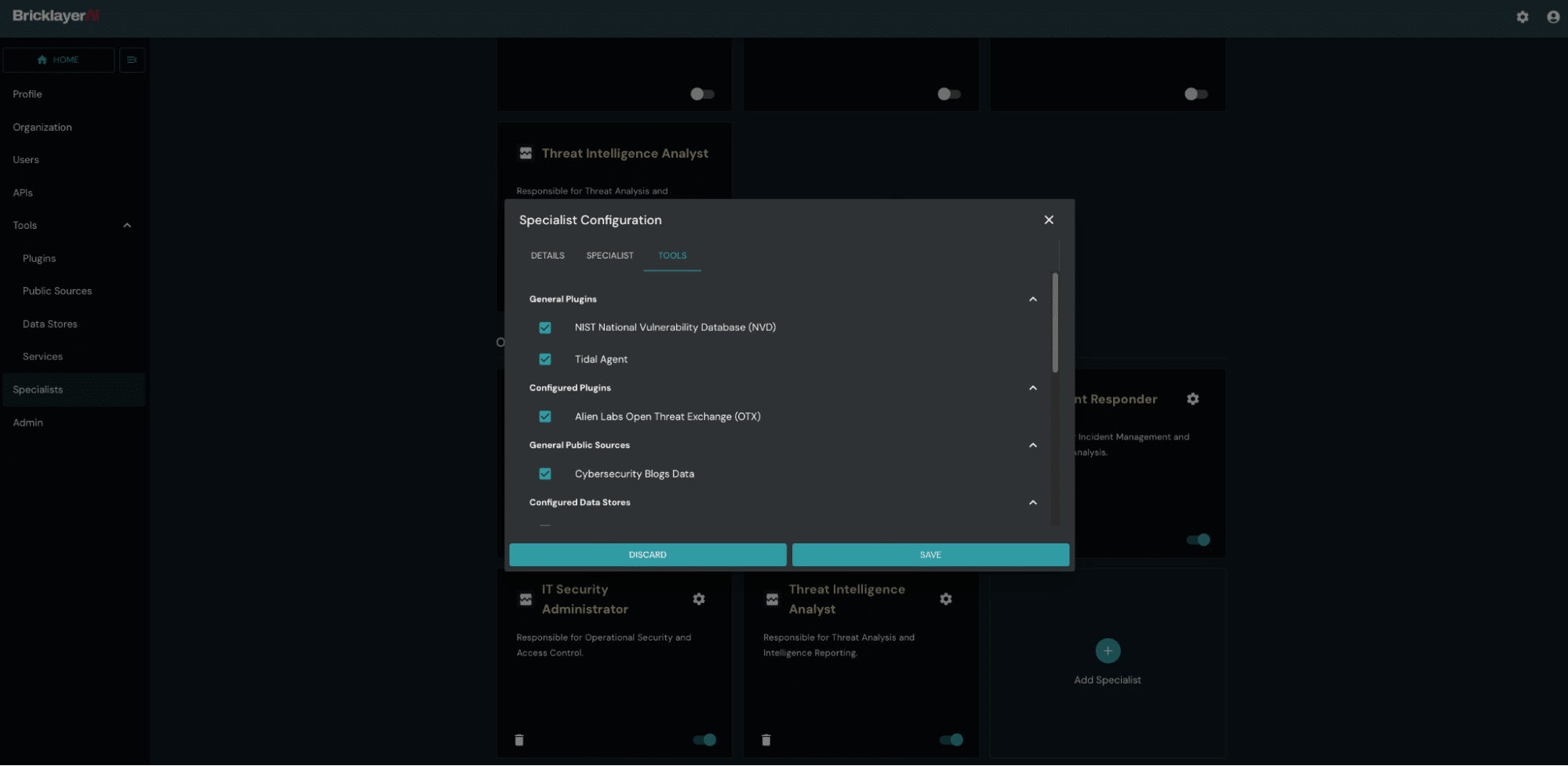This screenshot has height=766, width=1568.
Task: Collapse the Configured Data Stores section
Action: point(1032,502)
